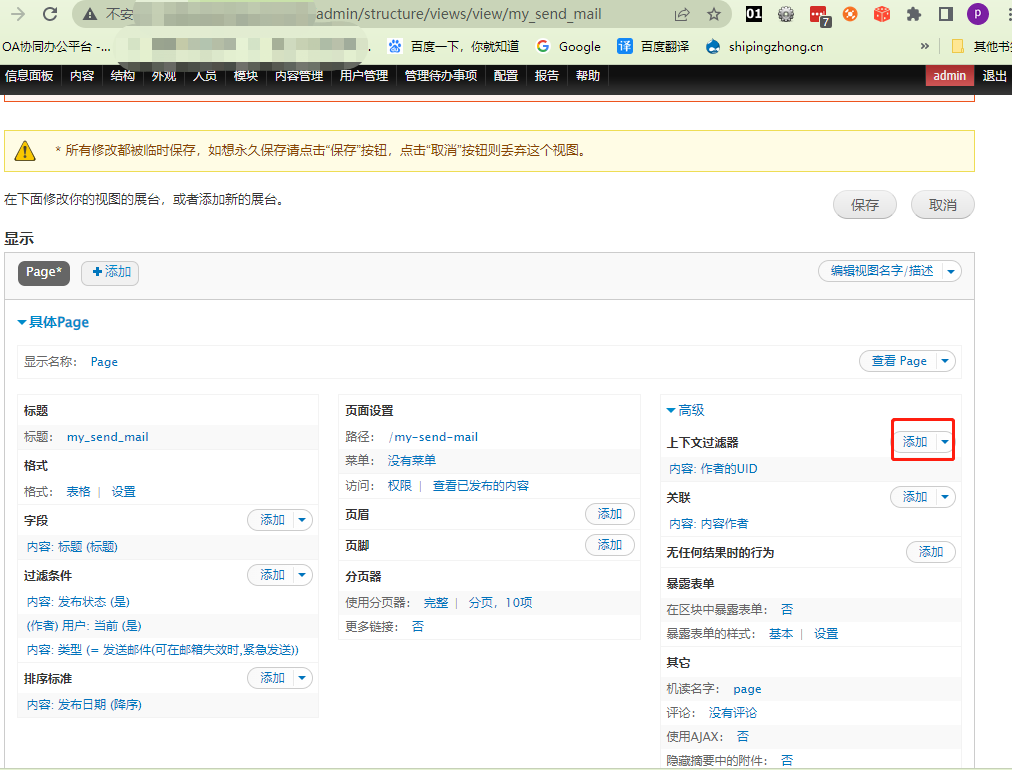Click 添加 button for 页眉
This screenshot has height=770, width=1012.
point(609,514)
